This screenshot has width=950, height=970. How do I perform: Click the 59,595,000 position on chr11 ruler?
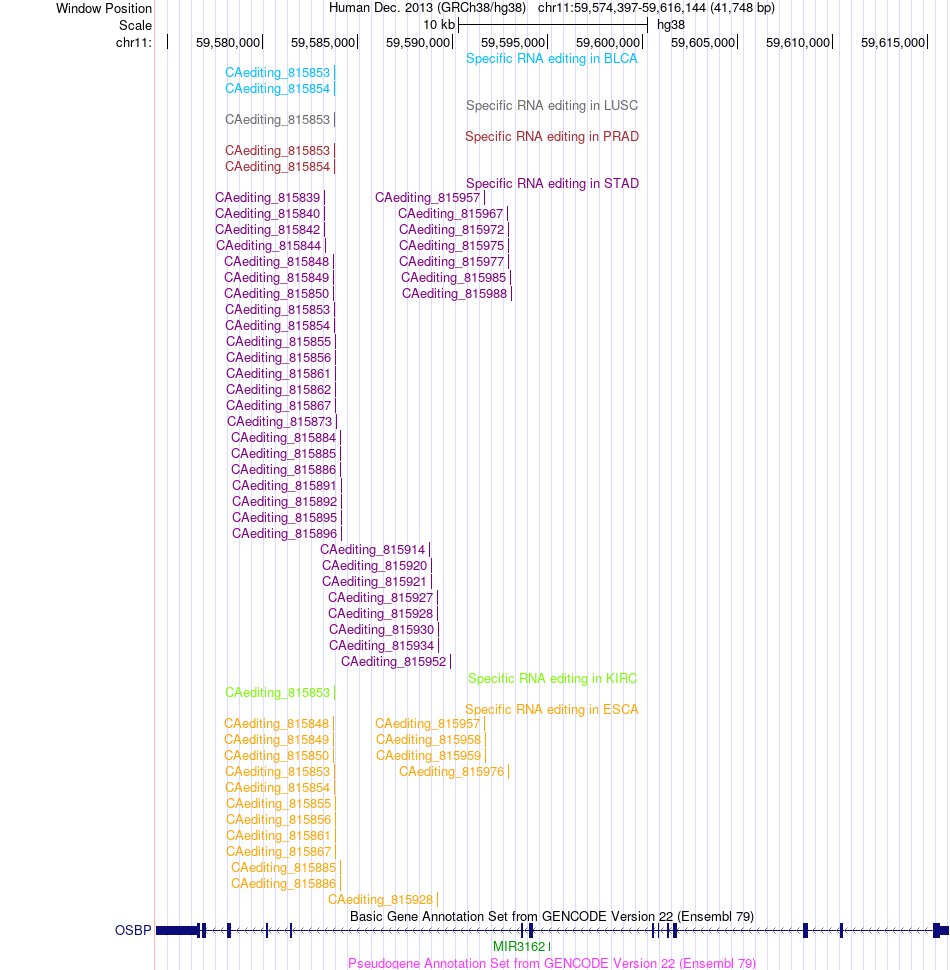[513, 43]
